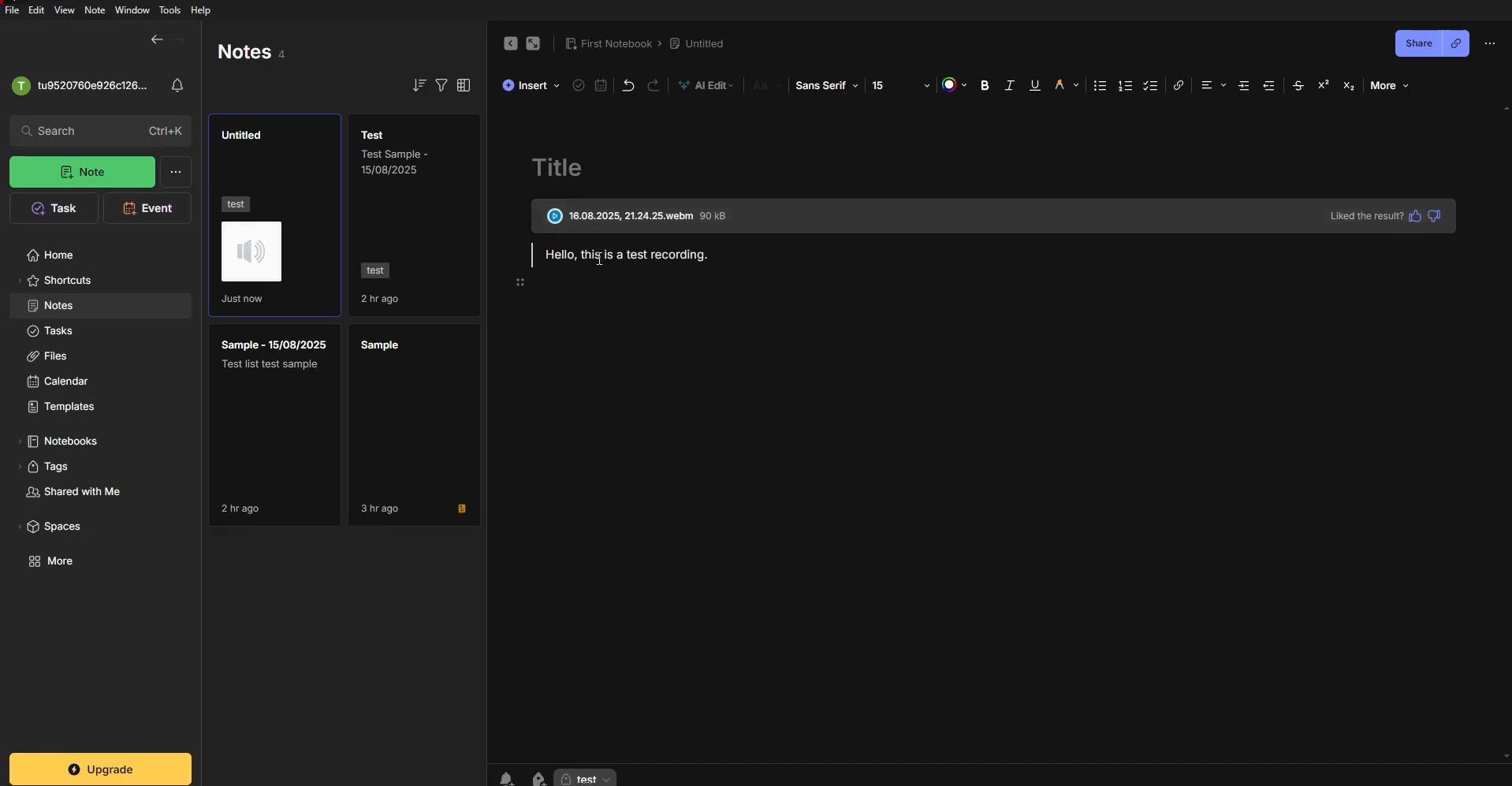
Task: Open the Window menu
Action: tap(132, 10)
